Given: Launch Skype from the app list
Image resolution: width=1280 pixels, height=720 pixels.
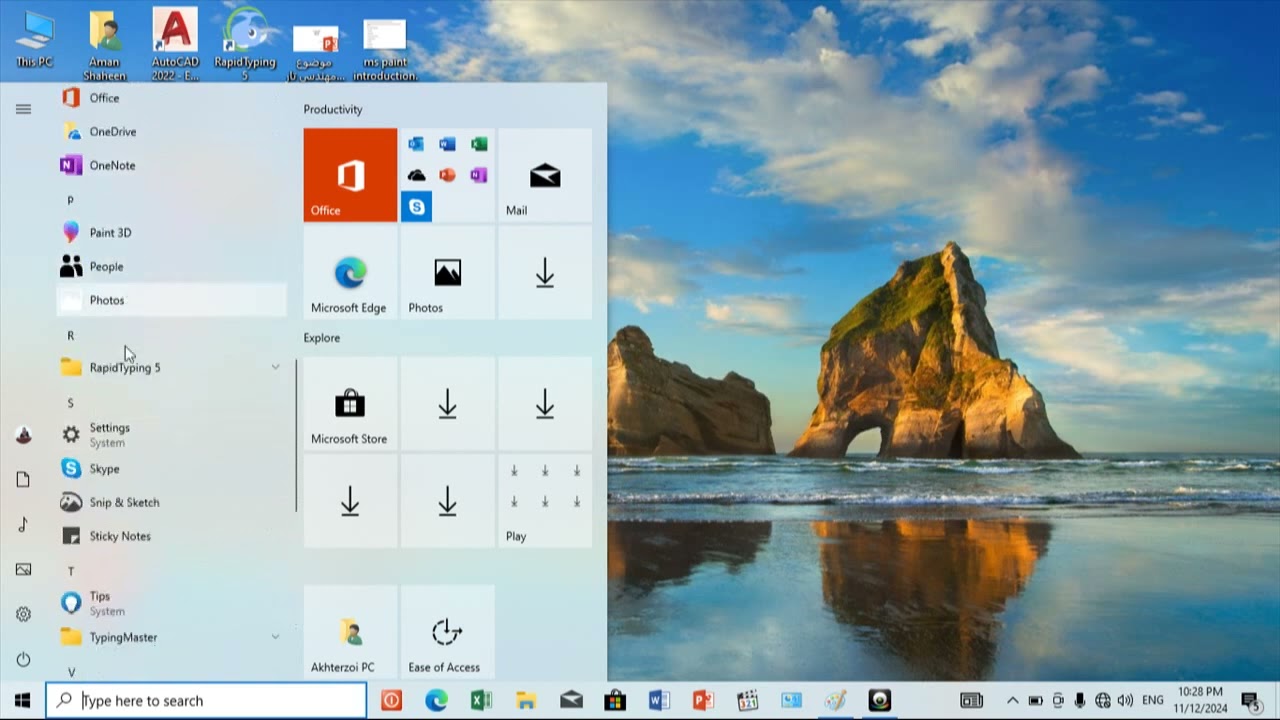Looking at the screenshot, I should tap(171, 469).
